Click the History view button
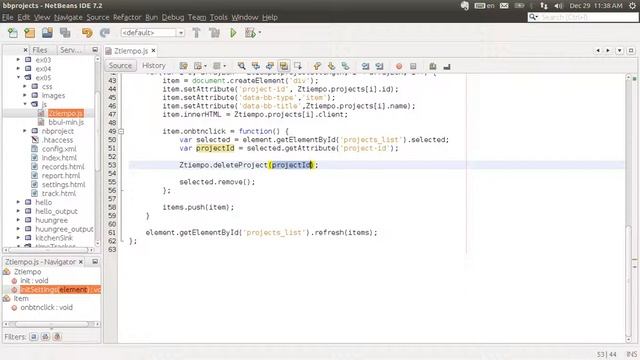 tap(153, 66)
